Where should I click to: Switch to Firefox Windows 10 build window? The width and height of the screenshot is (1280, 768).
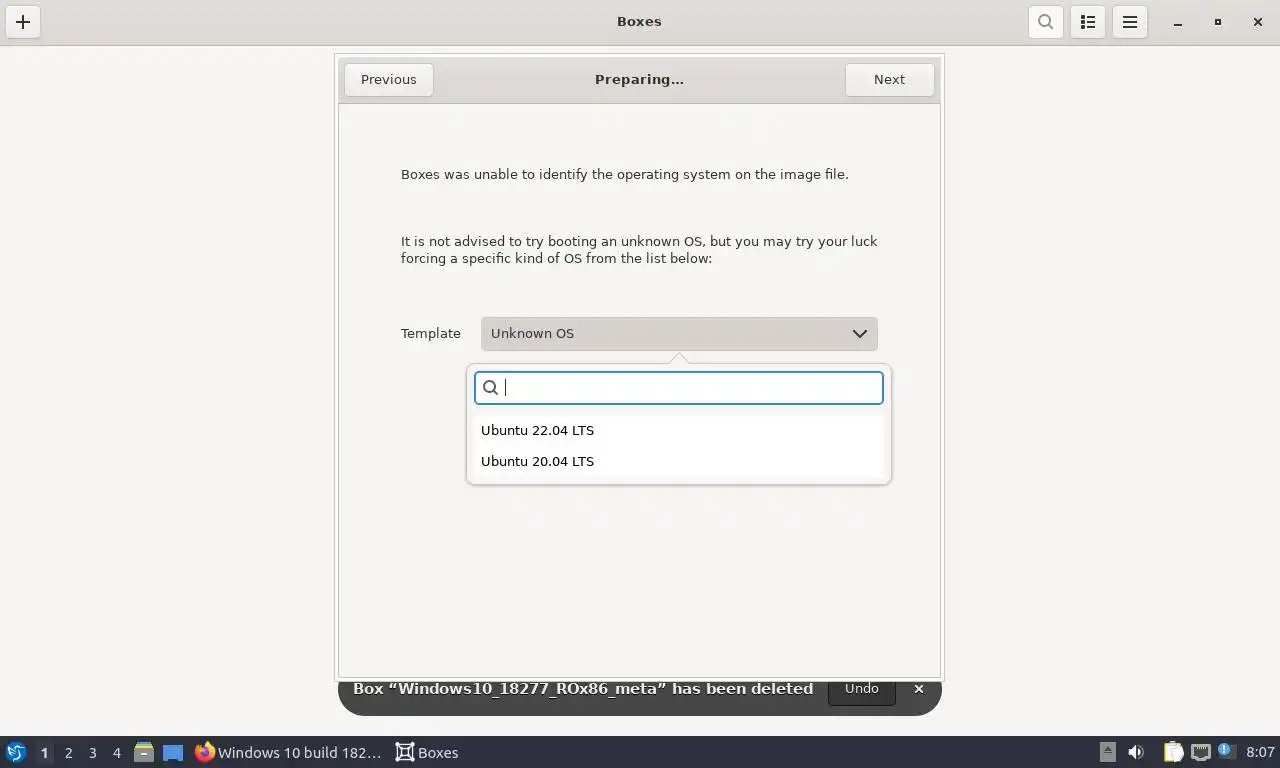(x=288, y=752)
